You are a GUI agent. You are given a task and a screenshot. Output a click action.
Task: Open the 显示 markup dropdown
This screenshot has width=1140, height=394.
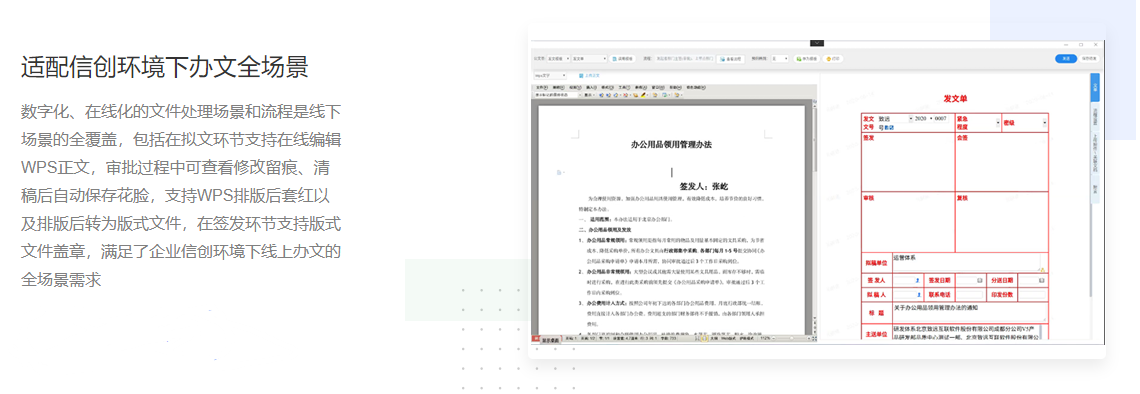(589, 95)
